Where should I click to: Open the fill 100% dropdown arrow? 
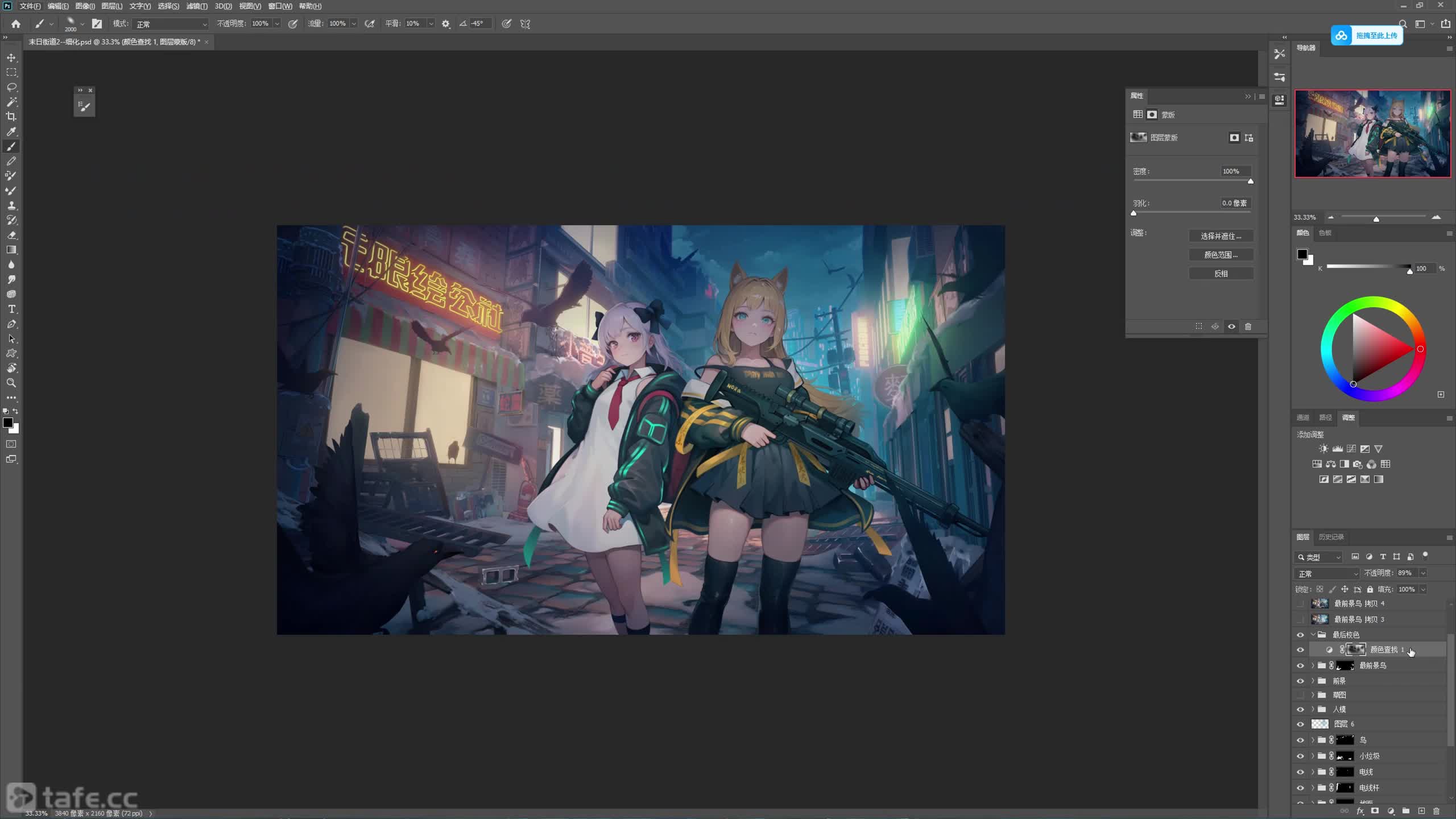1423,589
